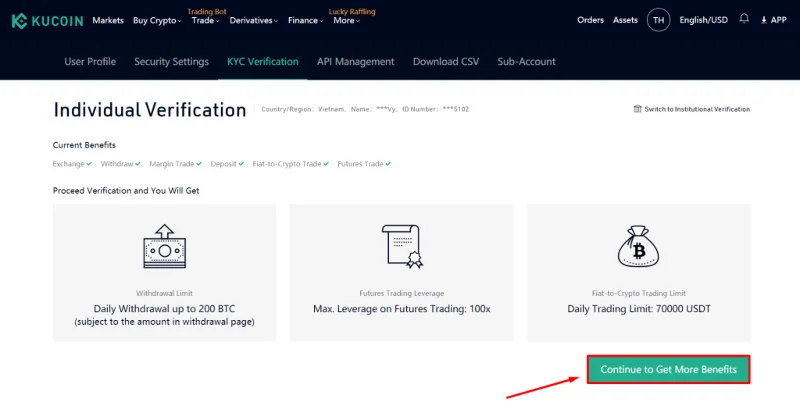Image resolution: width=800 pixels, height=409 pixels.
Task: Open the Download CSV tab
Action: click(x=446, y=62)
